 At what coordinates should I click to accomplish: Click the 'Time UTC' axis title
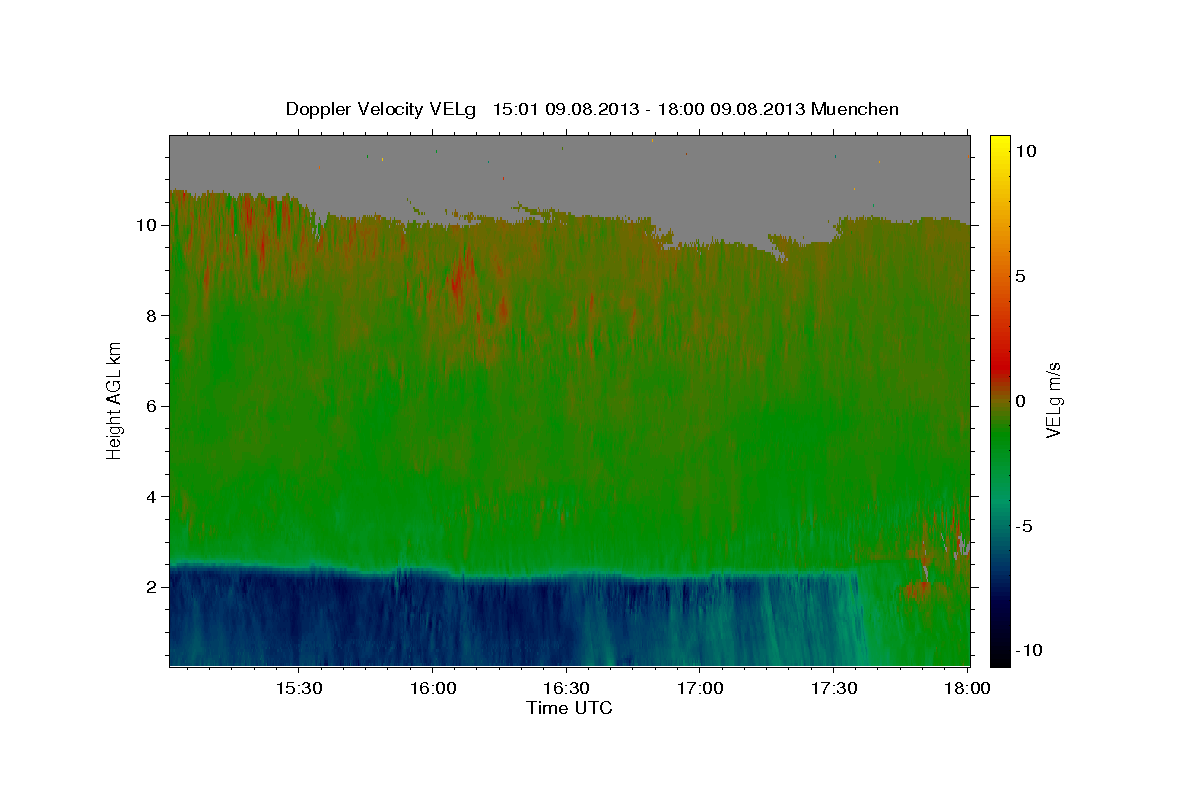click(569, 708)
